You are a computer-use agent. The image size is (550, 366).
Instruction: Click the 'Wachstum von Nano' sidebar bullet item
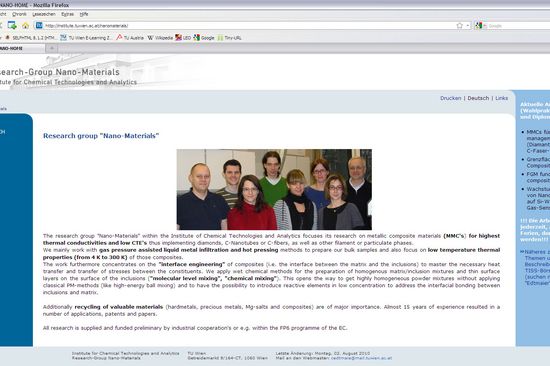(538, 198)
